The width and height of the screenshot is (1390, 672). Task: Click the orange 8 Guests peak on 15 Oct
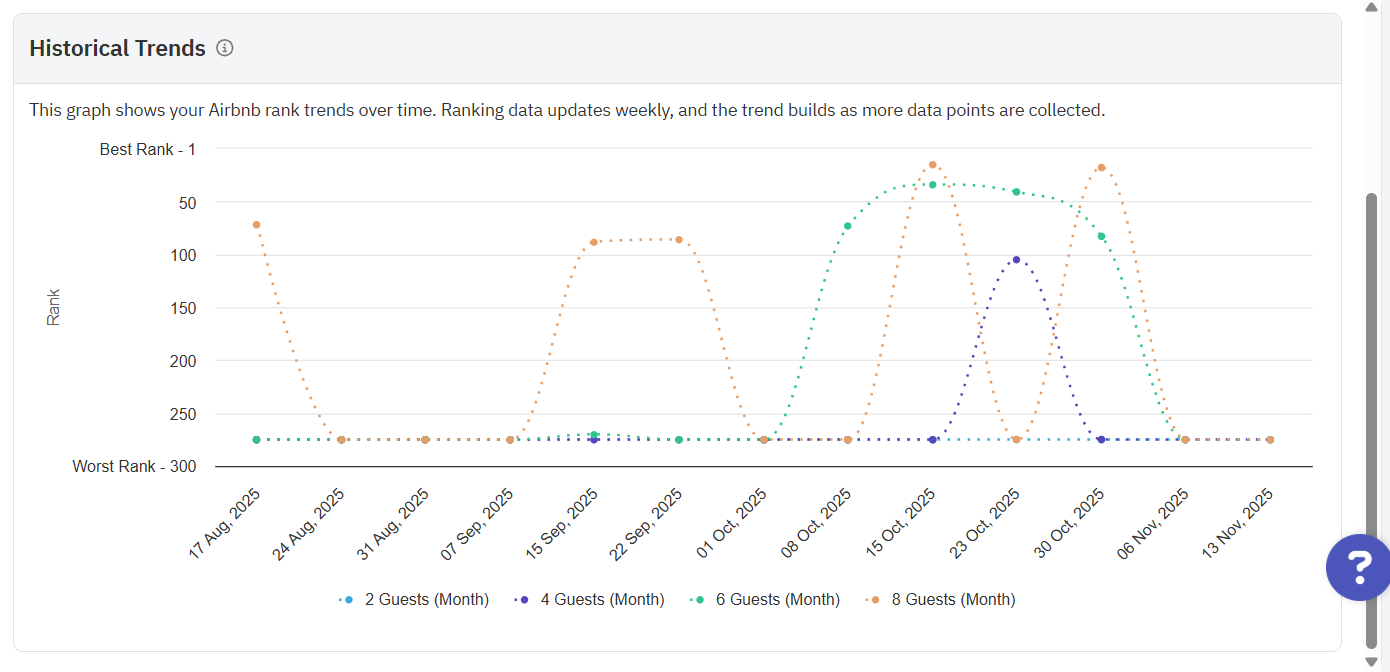tap(932, 165)
